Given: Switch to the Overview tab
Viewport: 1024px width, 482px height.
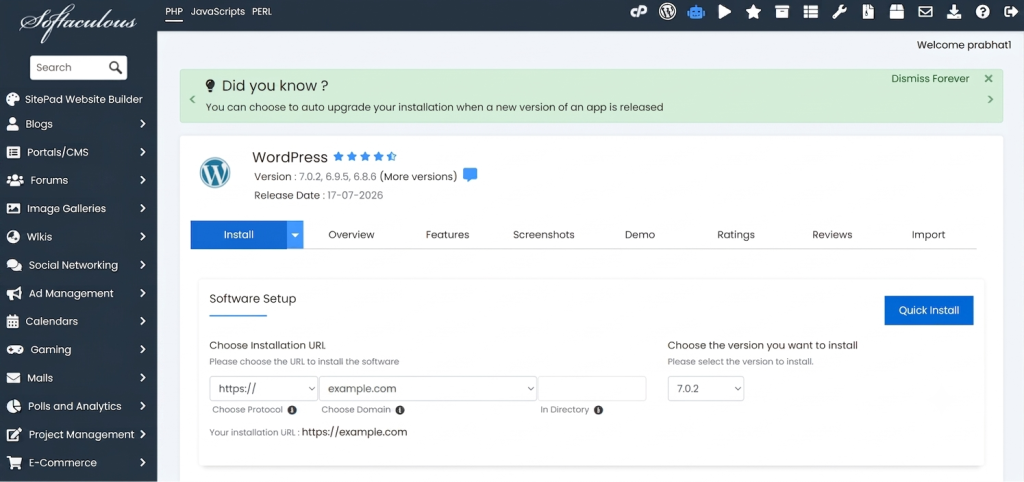Looking at the screenshot, I should point(351,234).
